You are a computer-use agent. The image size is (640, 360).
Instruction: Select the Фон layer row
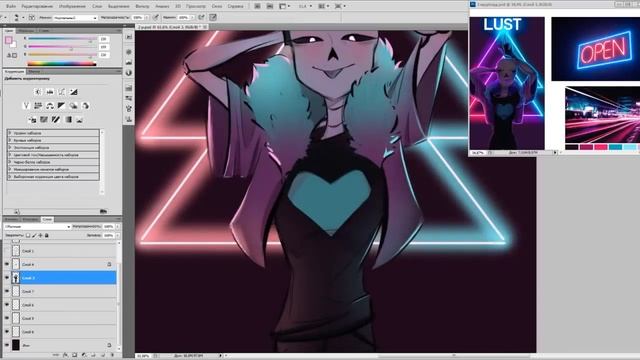[x=60, y=345]
